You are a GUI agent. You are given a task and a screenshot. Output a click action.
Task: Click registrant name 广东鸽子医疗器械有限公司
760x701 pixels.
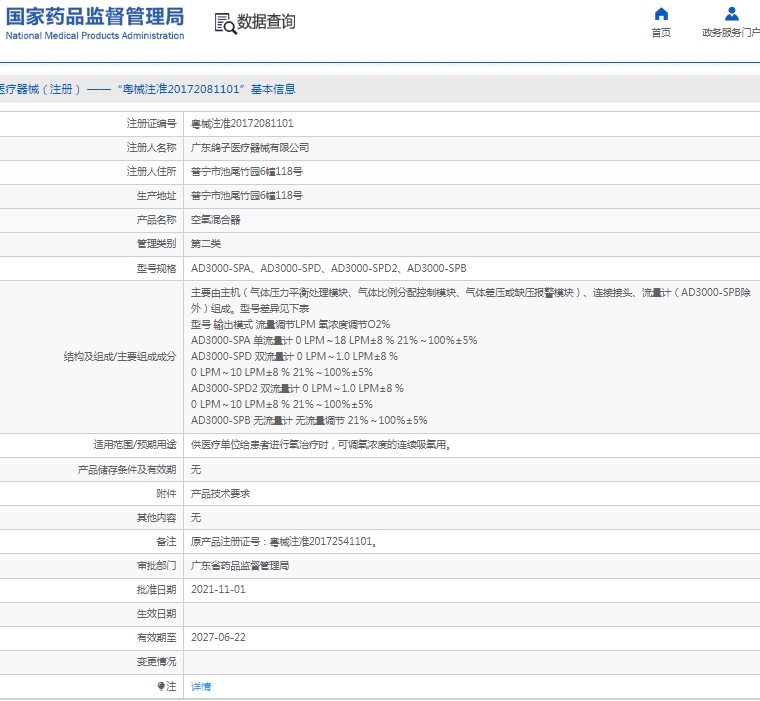tap(243, 148)
